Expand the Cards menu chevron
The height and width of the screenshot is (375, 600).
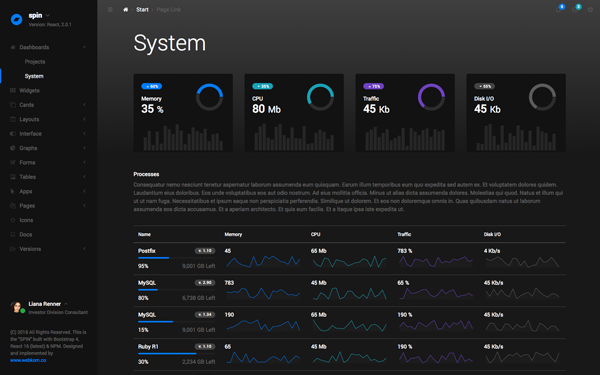(84, 105)
